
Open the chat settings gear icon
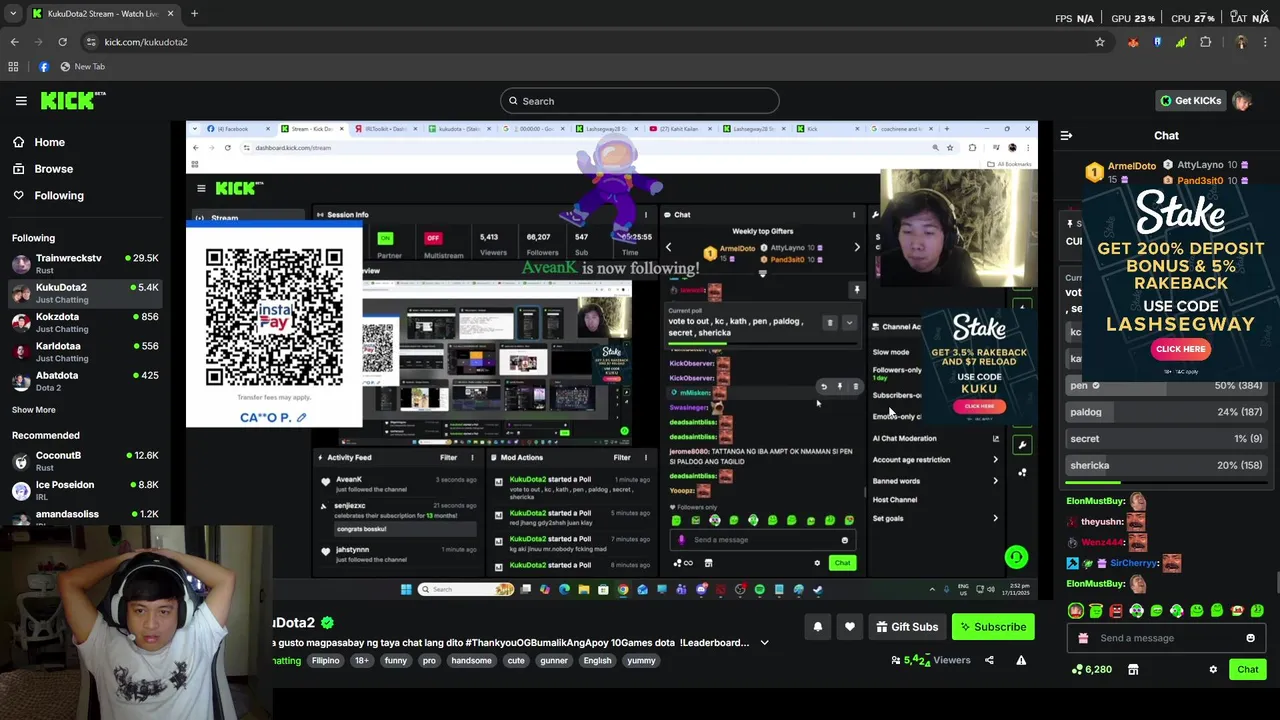(1213, 669)
